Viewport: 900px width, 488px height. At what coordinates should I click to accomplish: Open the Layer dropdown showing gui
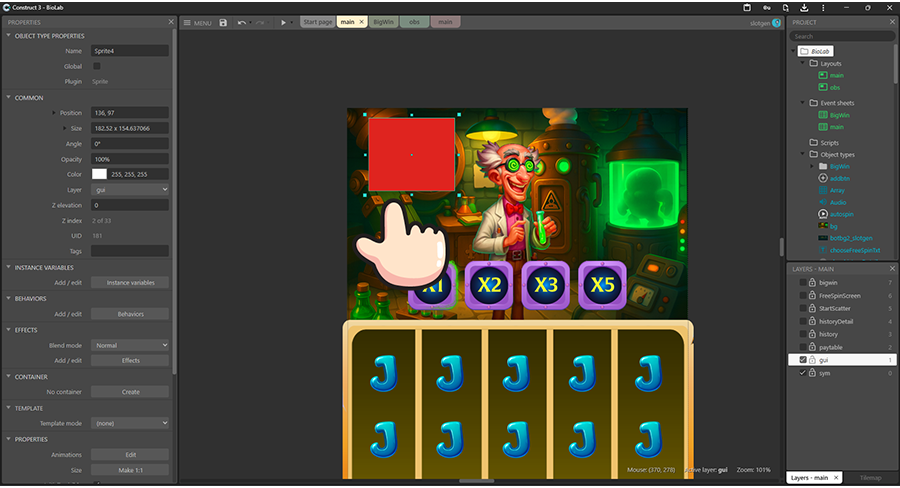(x=130, y=189)
